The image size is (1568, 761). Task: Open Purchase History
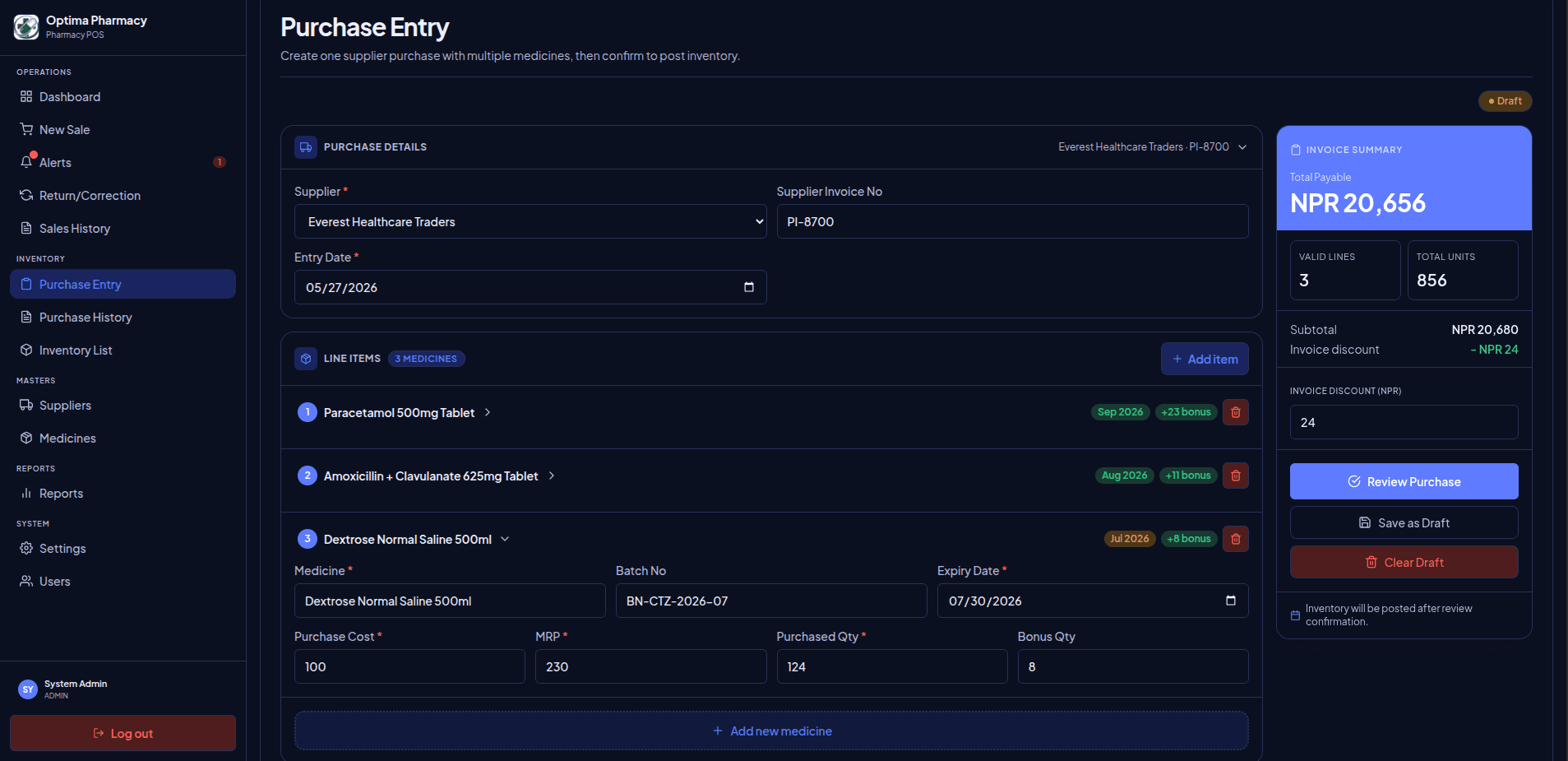[123, 317]
